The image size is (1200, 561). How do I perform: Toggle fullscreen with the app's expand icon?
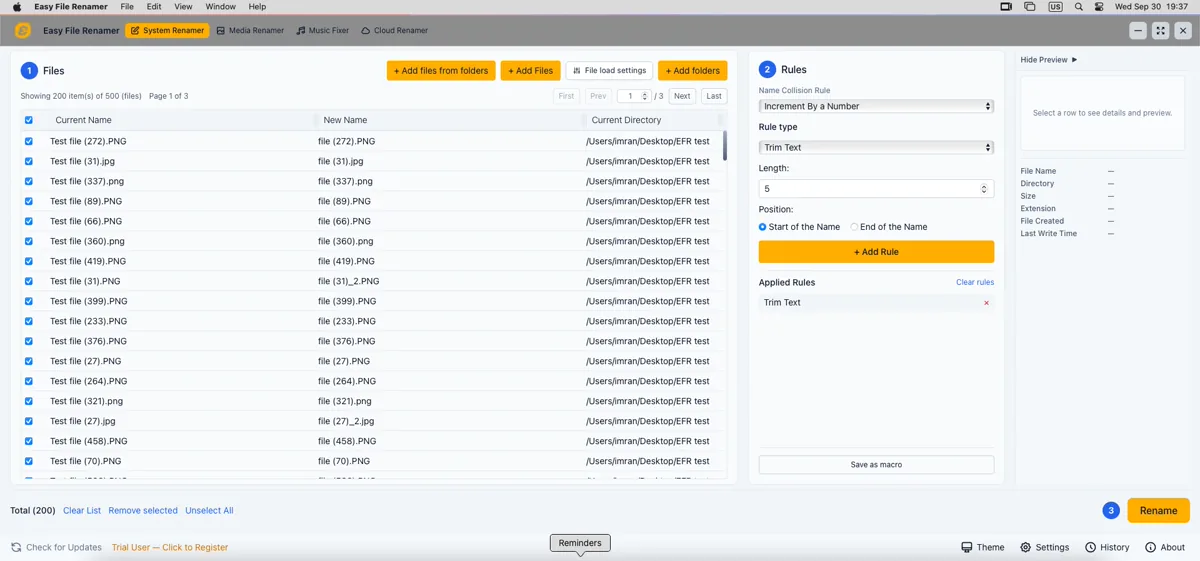1160,31
